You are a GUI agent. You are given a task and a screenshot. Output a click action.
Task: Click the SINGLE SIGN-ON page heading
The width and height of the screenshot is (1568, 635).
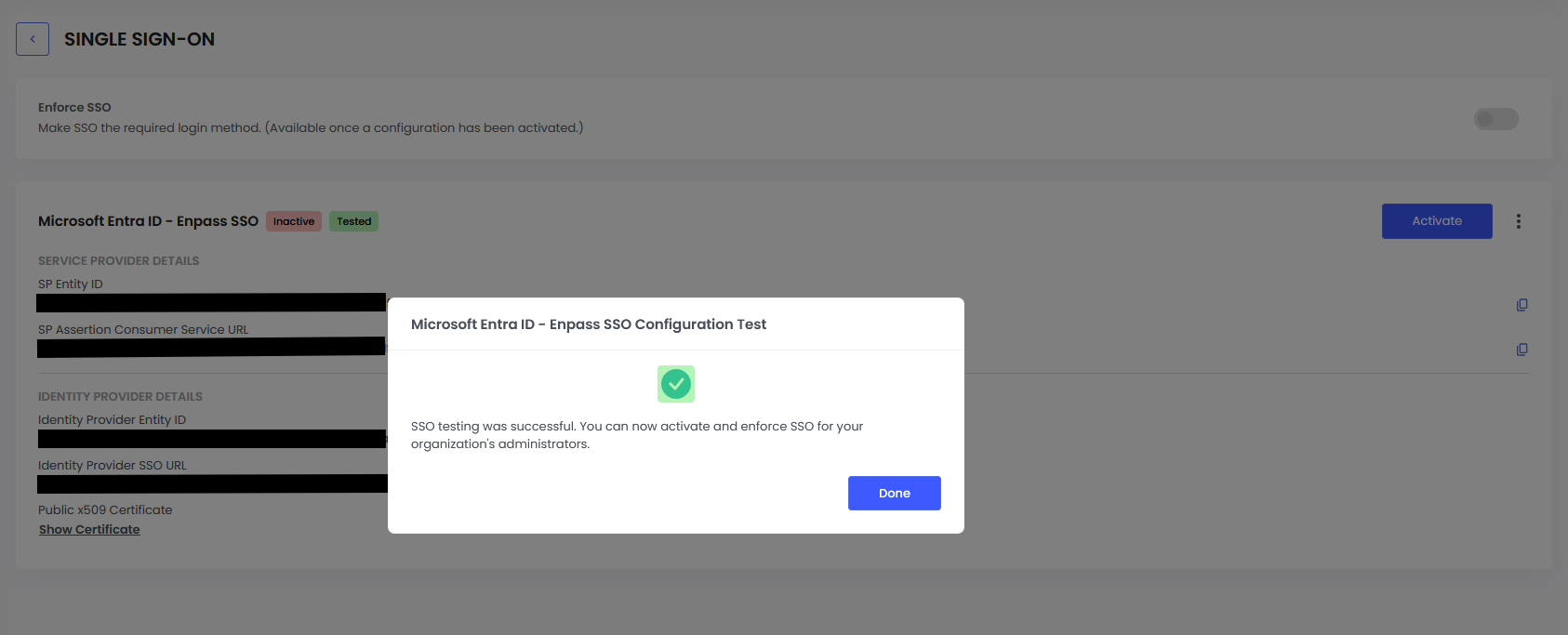[x=140, y=39]
